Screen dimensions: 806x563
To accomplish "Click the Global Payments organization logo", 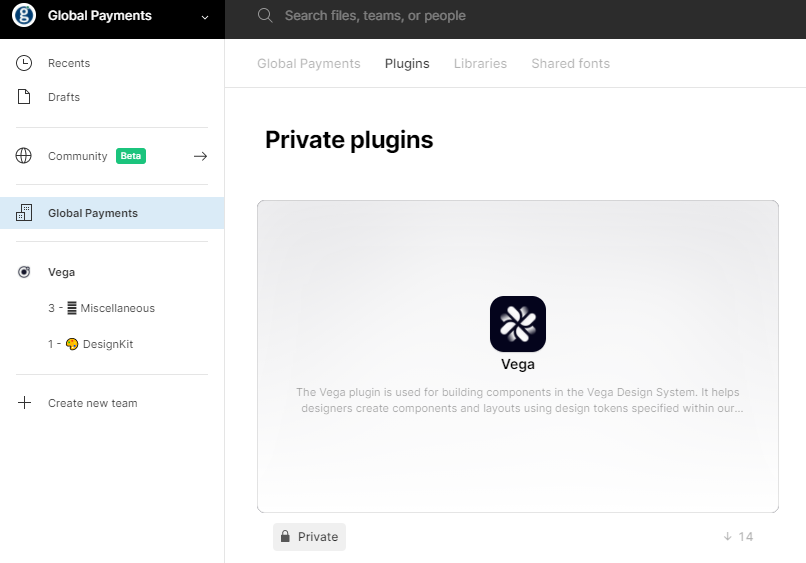I will (24, 15).
